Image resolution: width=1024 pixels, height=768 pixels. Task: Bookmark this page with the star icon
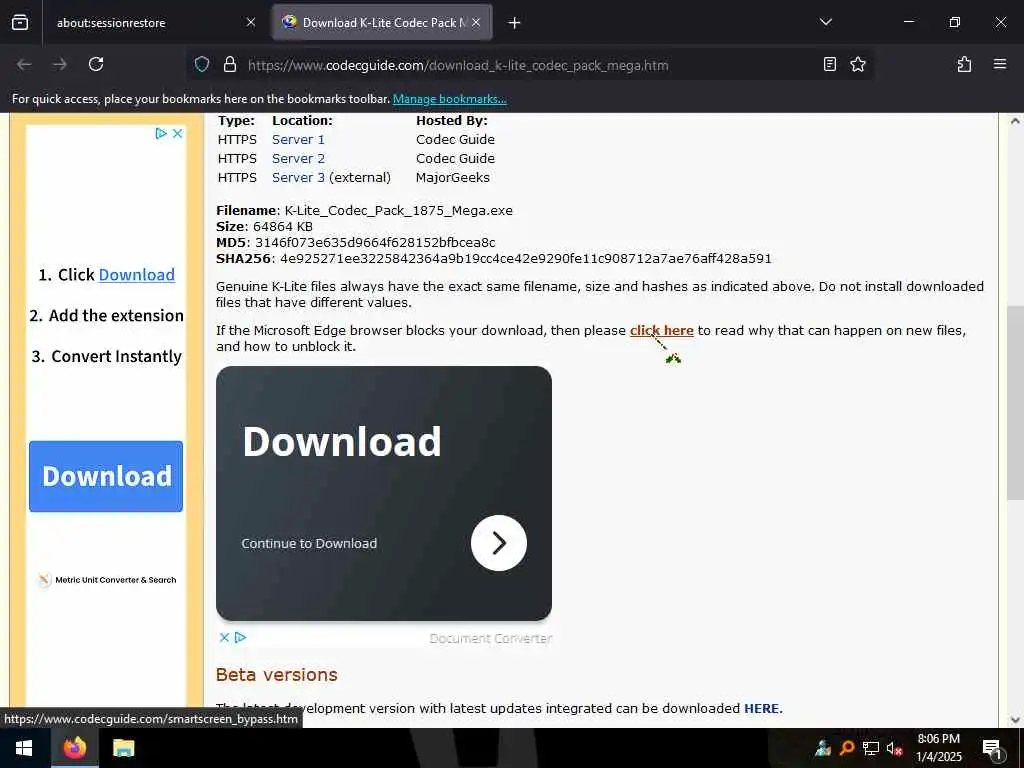pyautogui.click(x=857, y=64)
